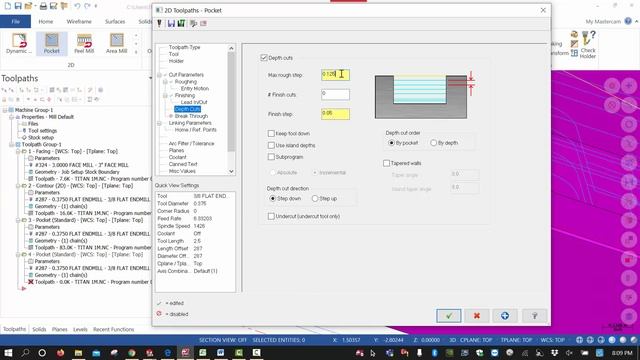Click the Windows search taskbar icon

pyautogui.click(x=25, y=353)
